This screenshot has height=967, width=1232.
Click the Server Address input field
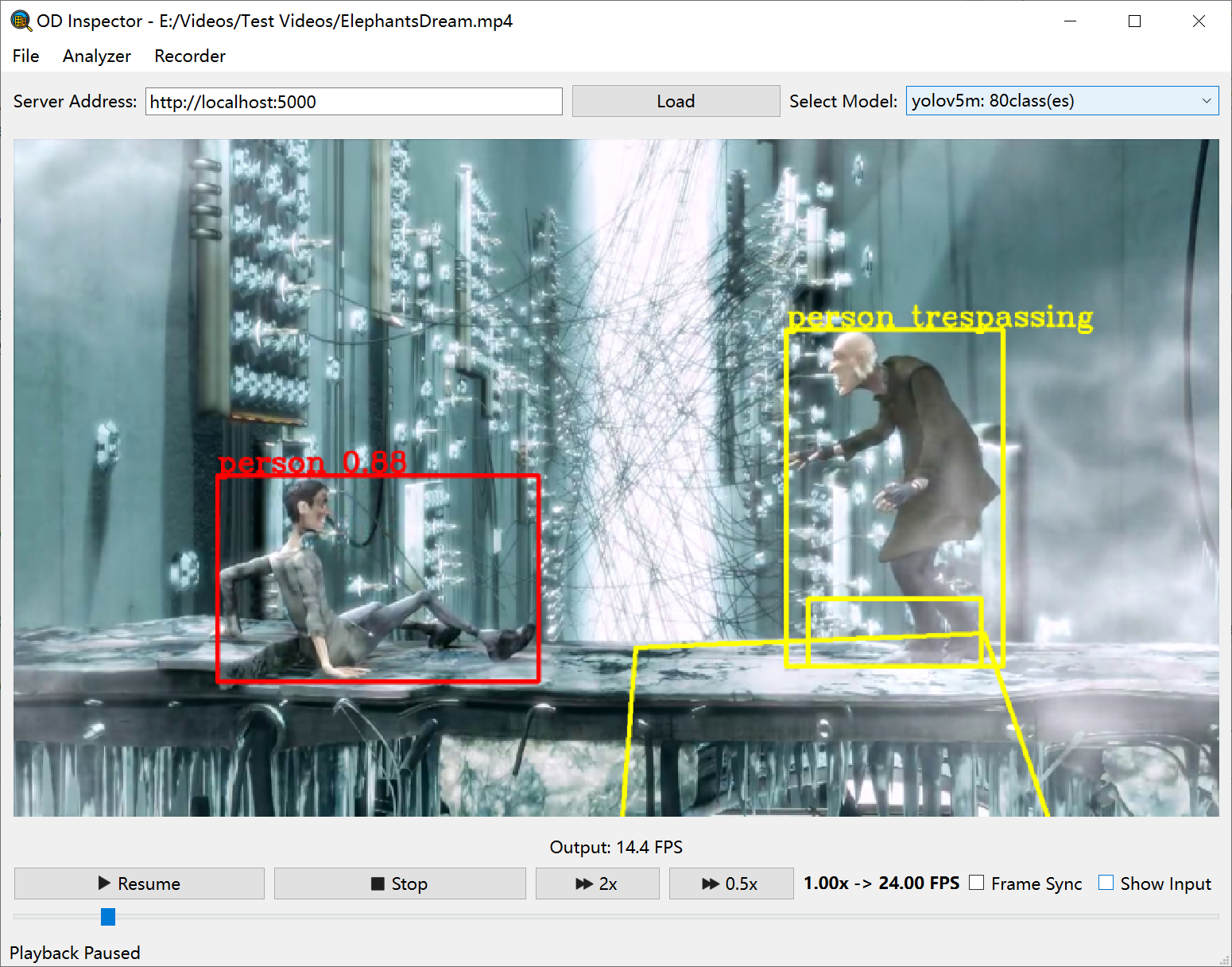pyautogui.click(x=354, y=102)
